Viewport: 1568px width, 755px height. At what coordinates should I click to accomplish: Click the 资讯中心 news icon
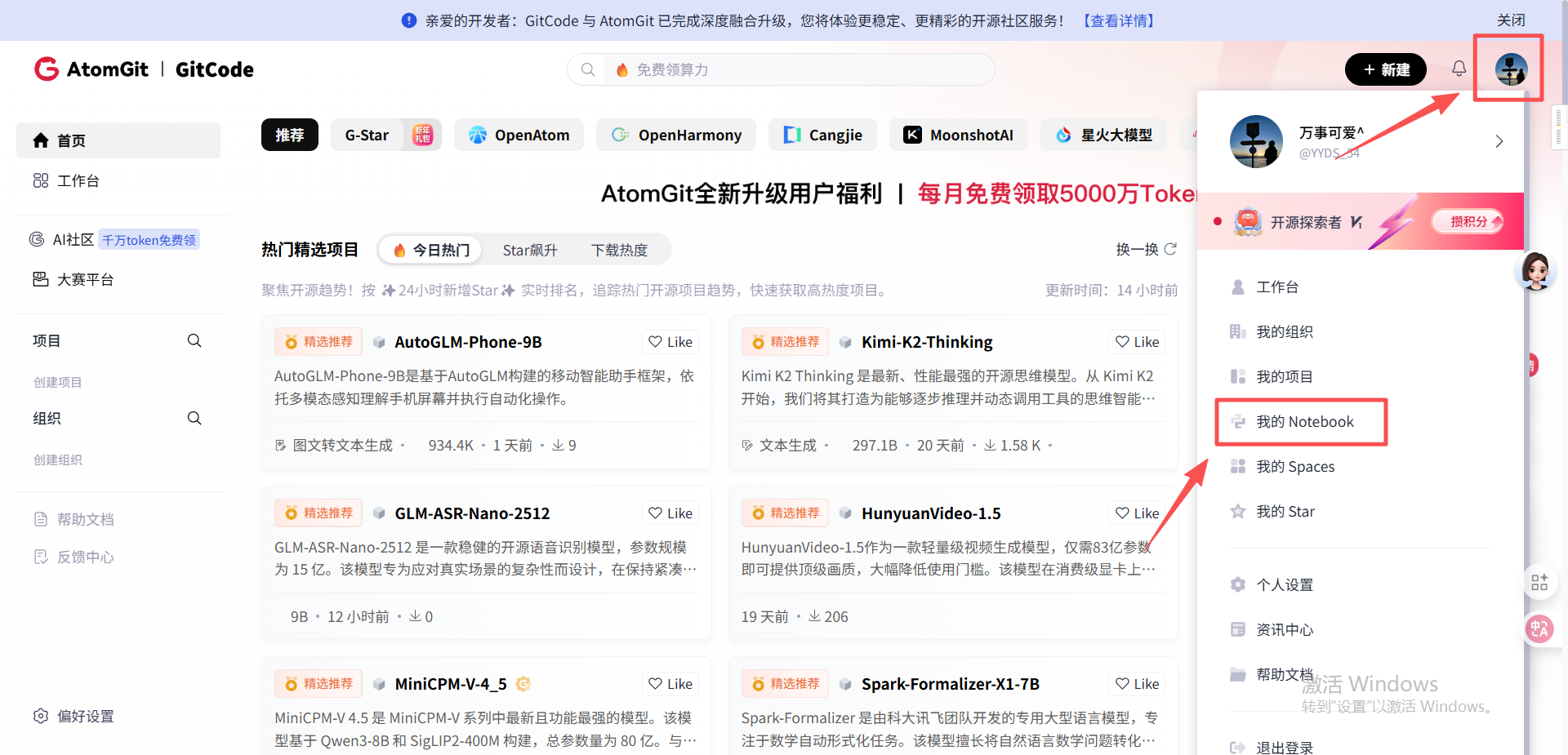pos(1238,629)
